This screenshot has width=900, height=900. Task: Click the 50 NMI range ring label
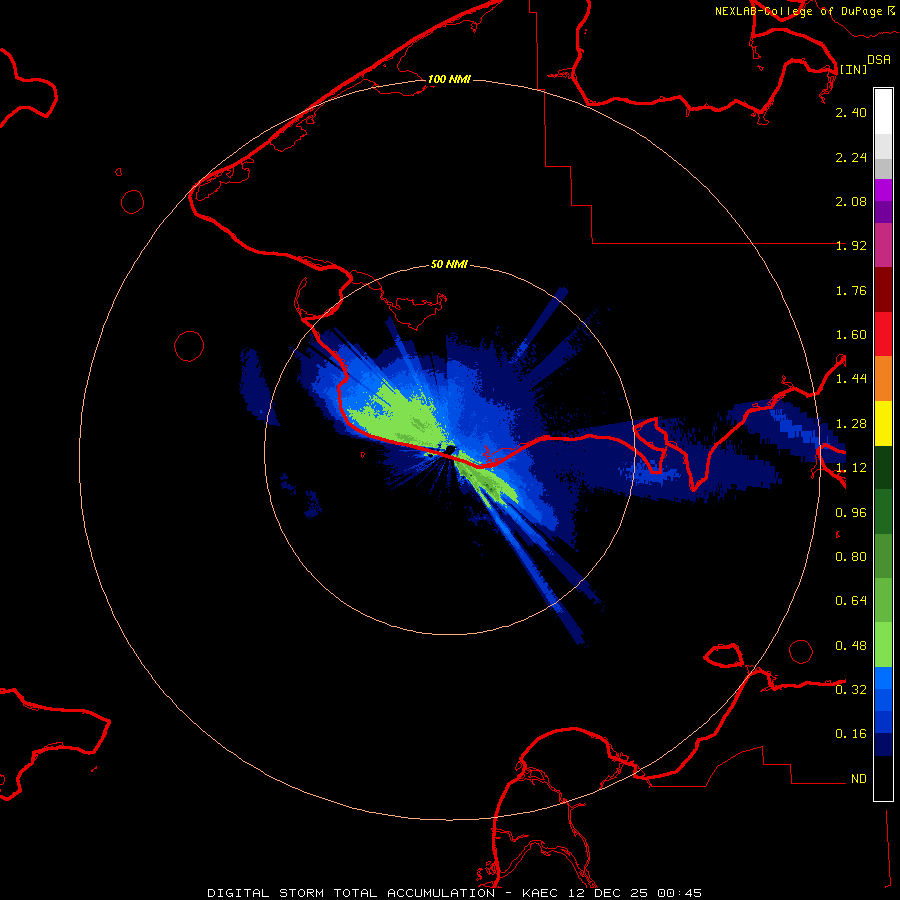(449, 264)
